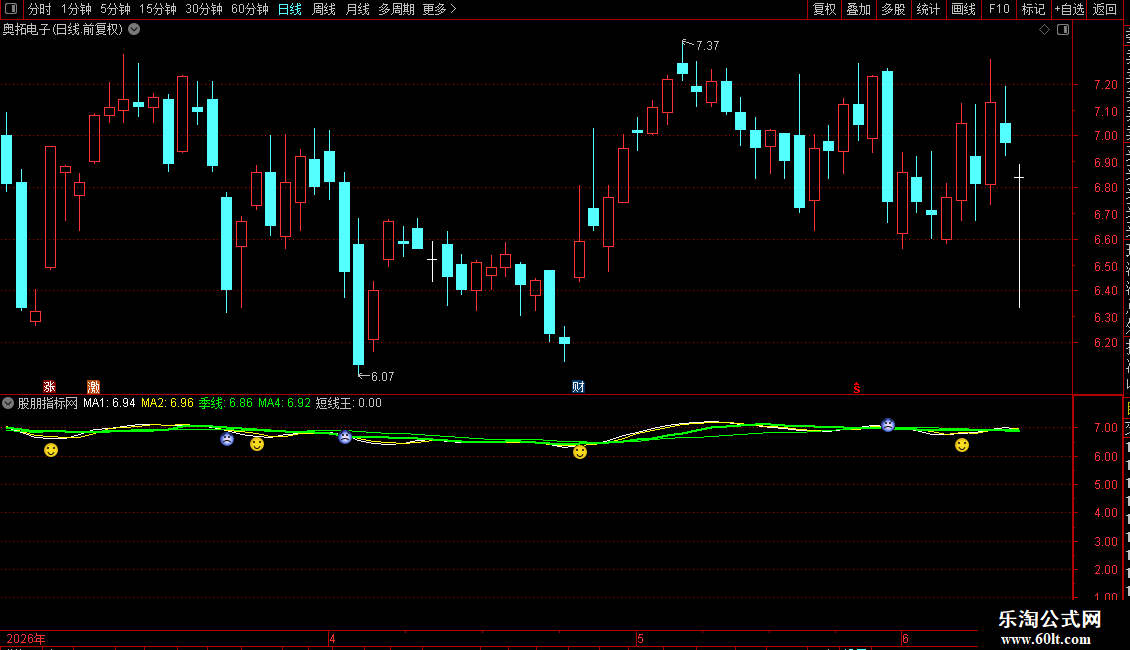Open F10 company info
Image resolution: width=1130 pixels, height=650 pixels.
pos(999,9)
